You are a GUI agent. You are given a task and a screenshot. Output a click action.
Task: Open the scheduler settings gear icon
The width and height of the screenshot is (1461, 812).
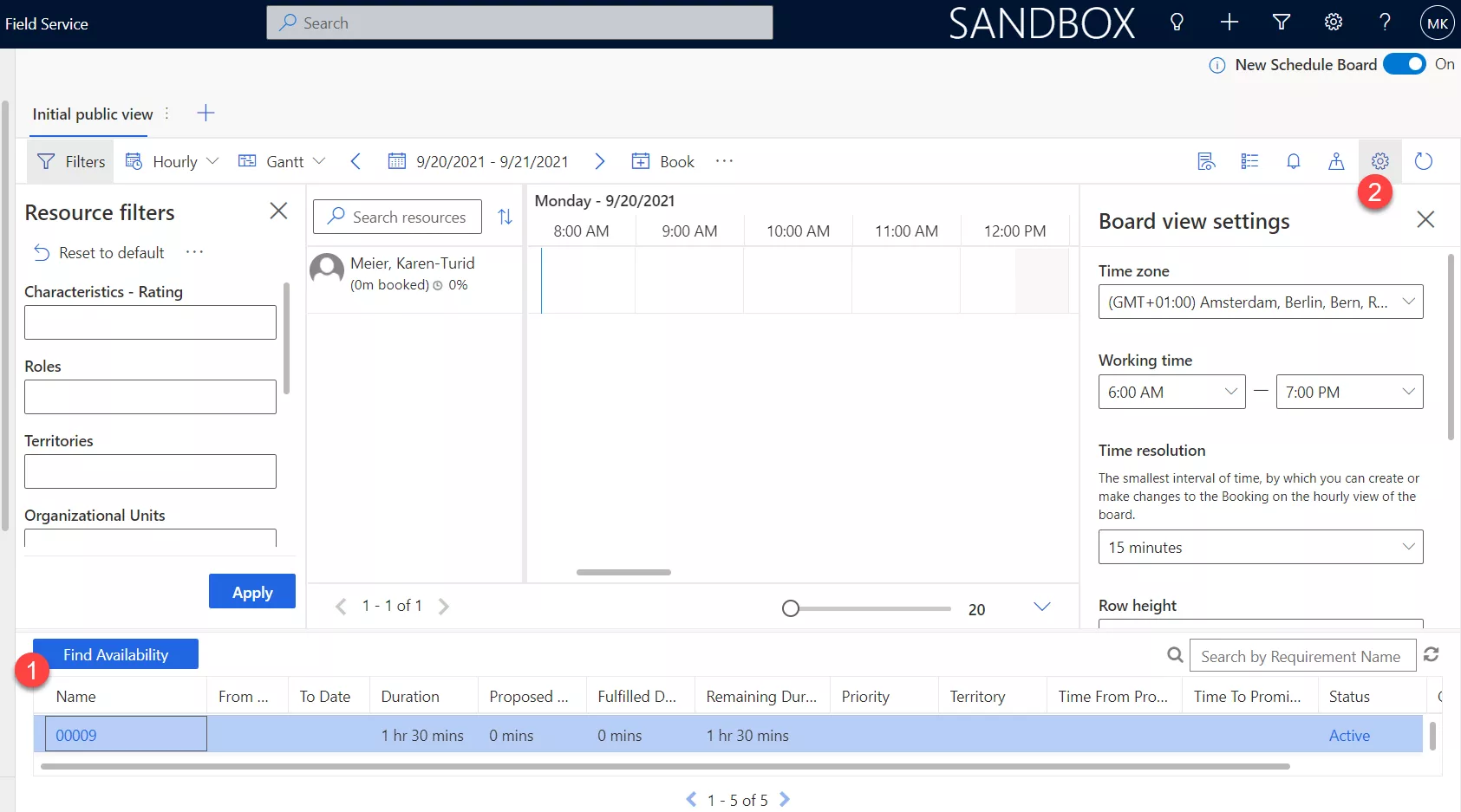[1379, 161]
